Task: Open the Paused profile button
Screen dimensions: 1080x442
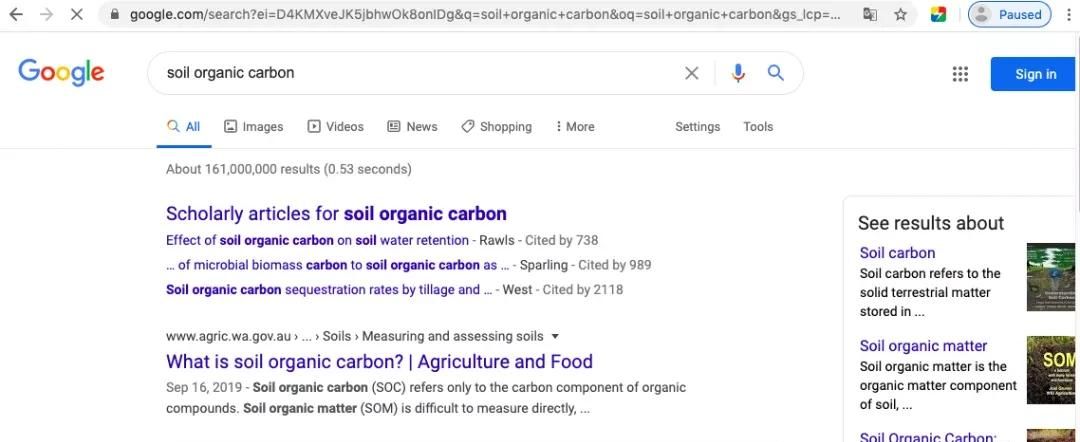Action: pyautogui.click(x=1009, y=14)
